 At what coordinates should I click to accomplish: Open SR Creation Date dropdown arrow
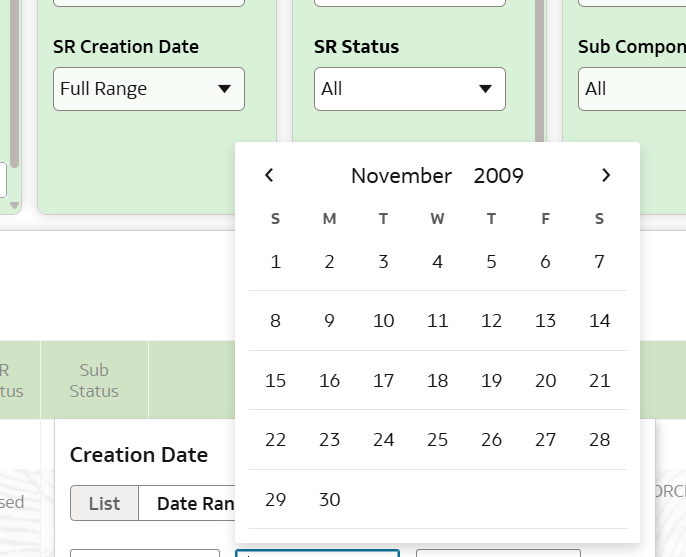(x=224, y=89)
